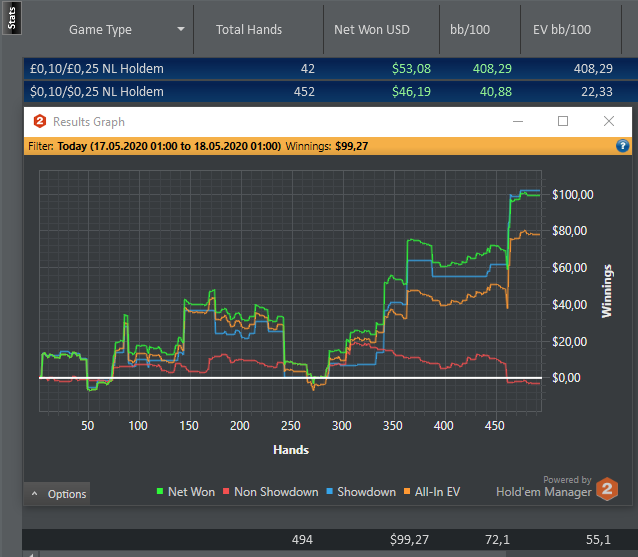The image size is (638, 557).
Task: Click the Winnings axis label
Action: pos(607,291)
